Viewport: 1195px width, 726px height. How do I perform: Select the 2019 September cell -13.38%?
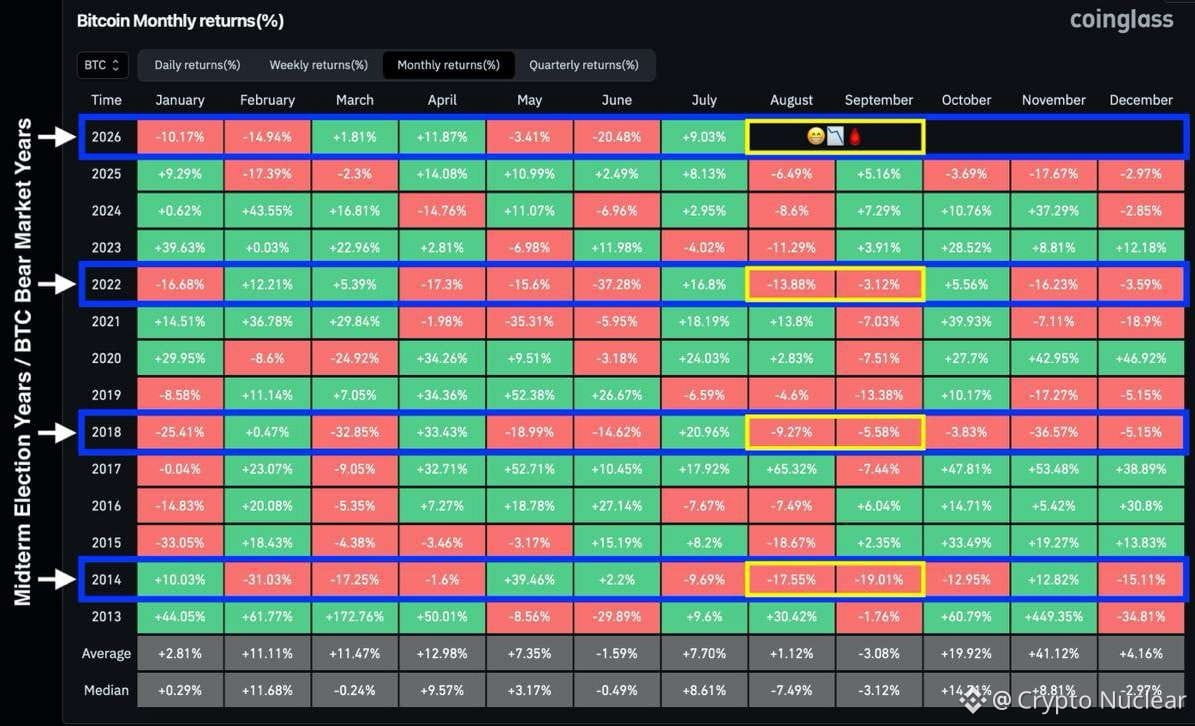(x=879, y=395)
